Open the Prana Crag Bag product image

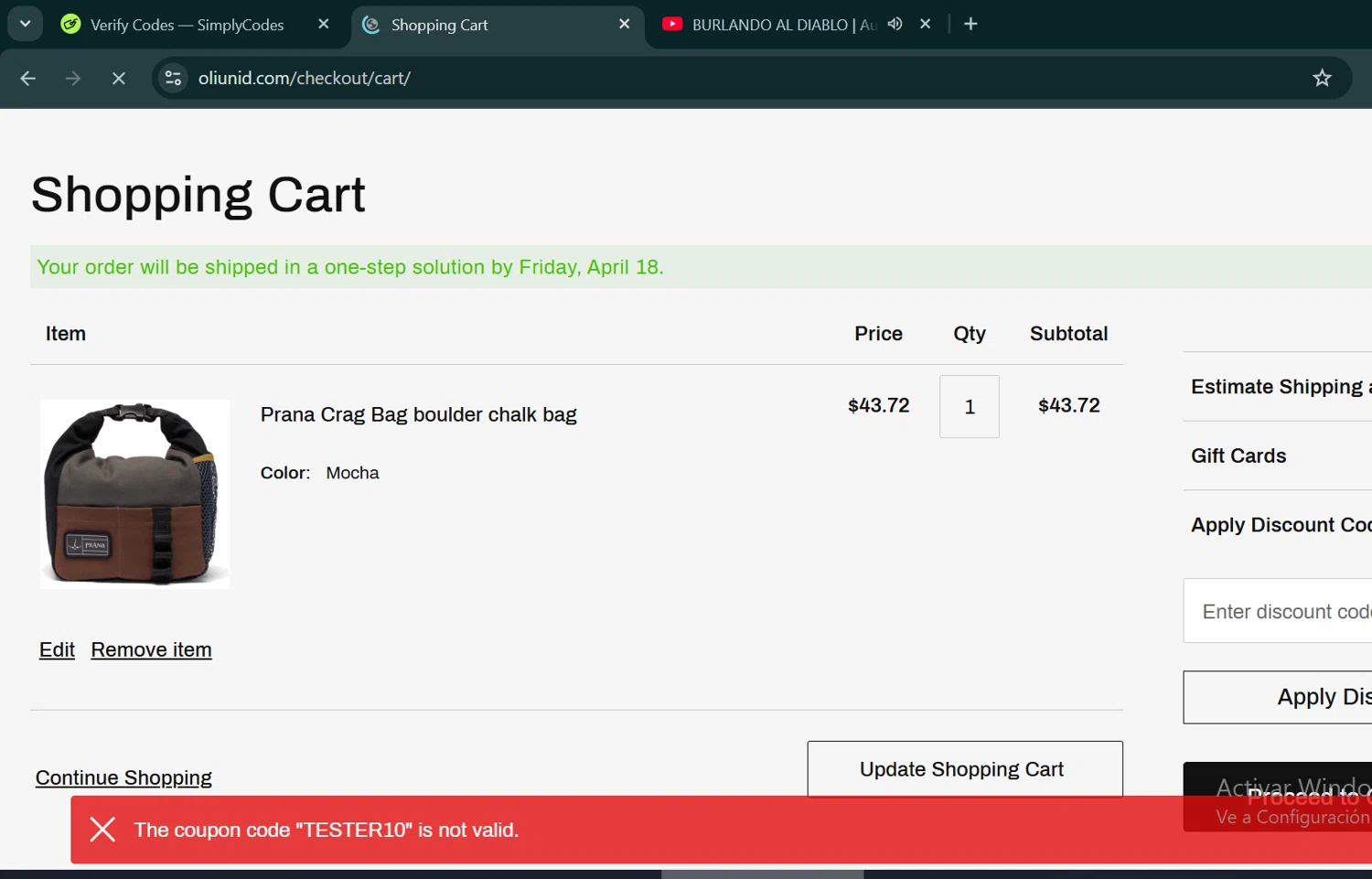click(134, 493)
